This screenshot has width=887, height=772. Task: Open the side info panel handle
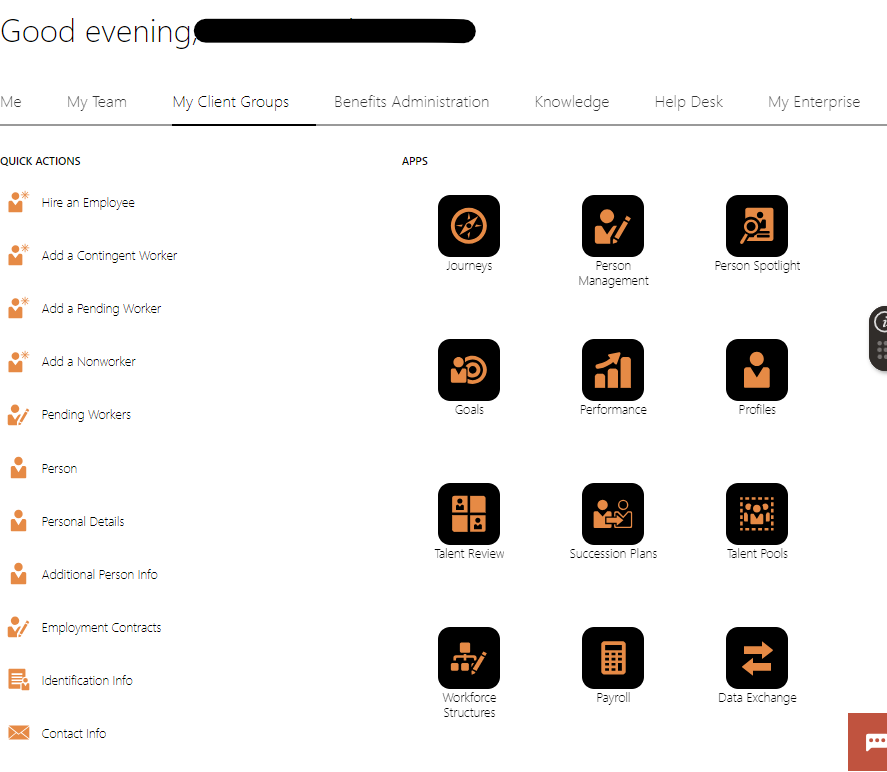coord(879,338)
